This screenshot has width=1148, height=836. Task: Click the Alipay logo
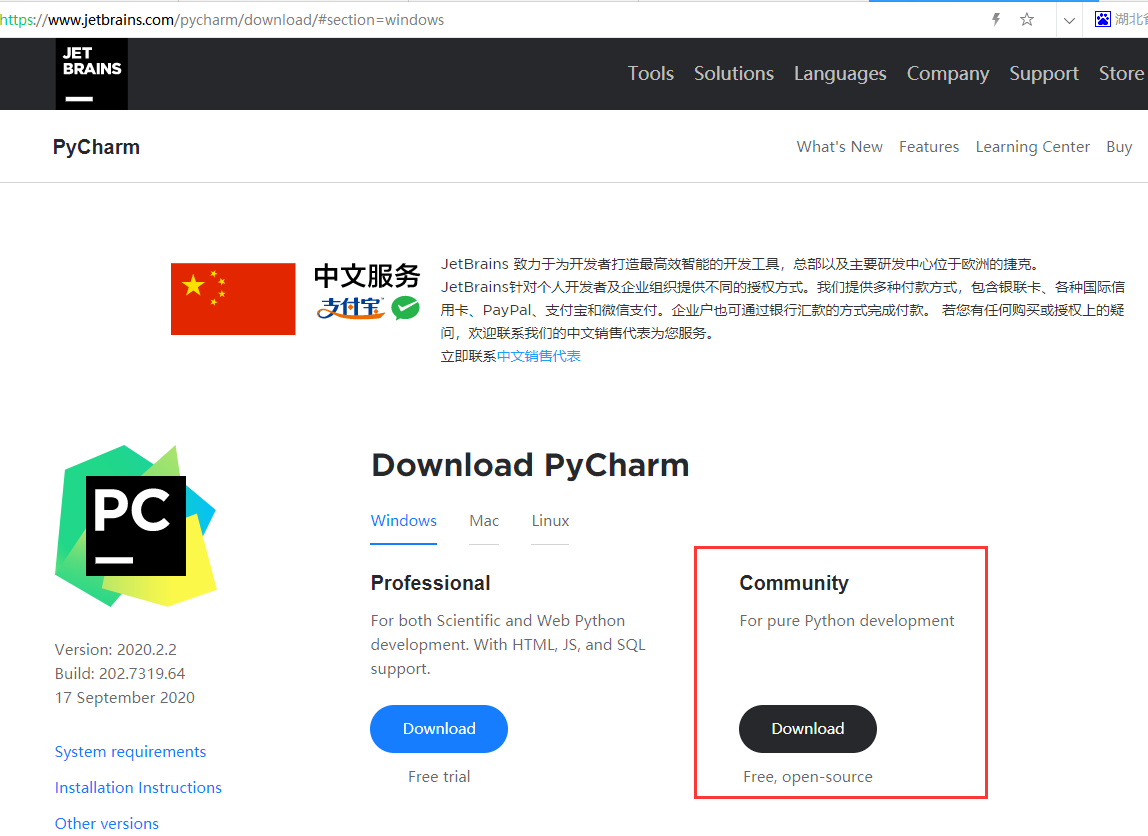point(350,308)
